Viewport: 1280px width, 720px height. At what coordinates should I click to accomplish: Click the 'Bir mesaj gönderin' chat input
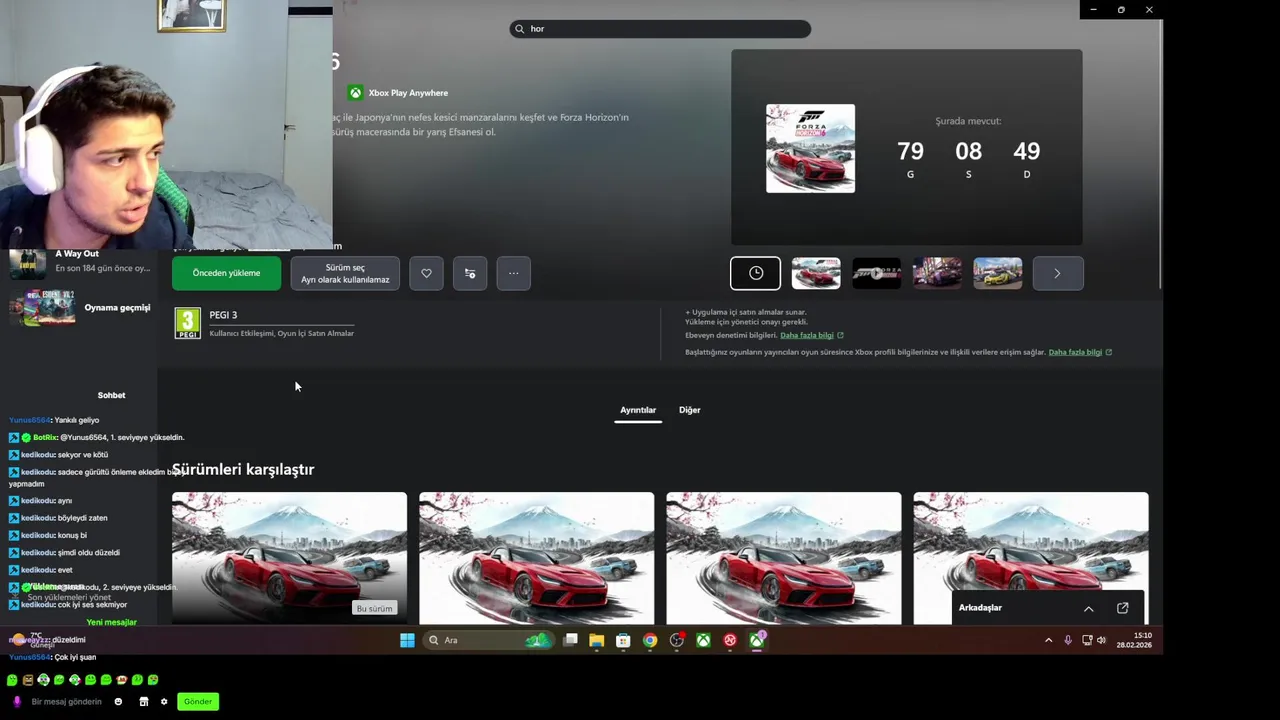(x=66, y=702)
